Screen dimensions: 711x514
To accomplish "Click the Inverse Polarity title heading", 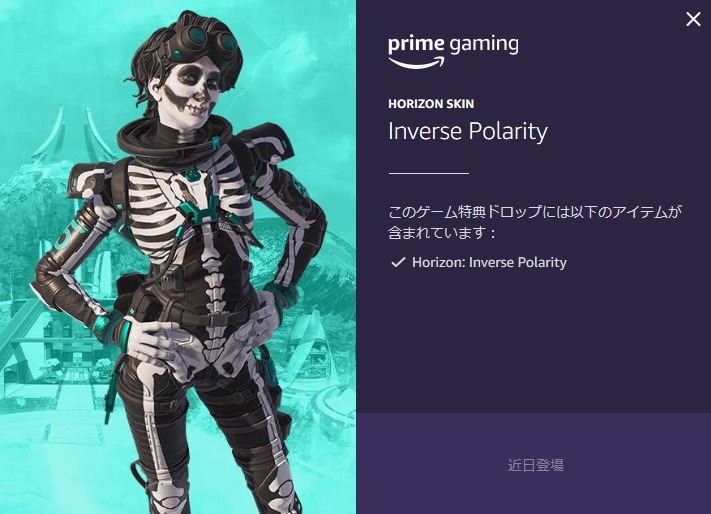I will (x=468, y=132).
